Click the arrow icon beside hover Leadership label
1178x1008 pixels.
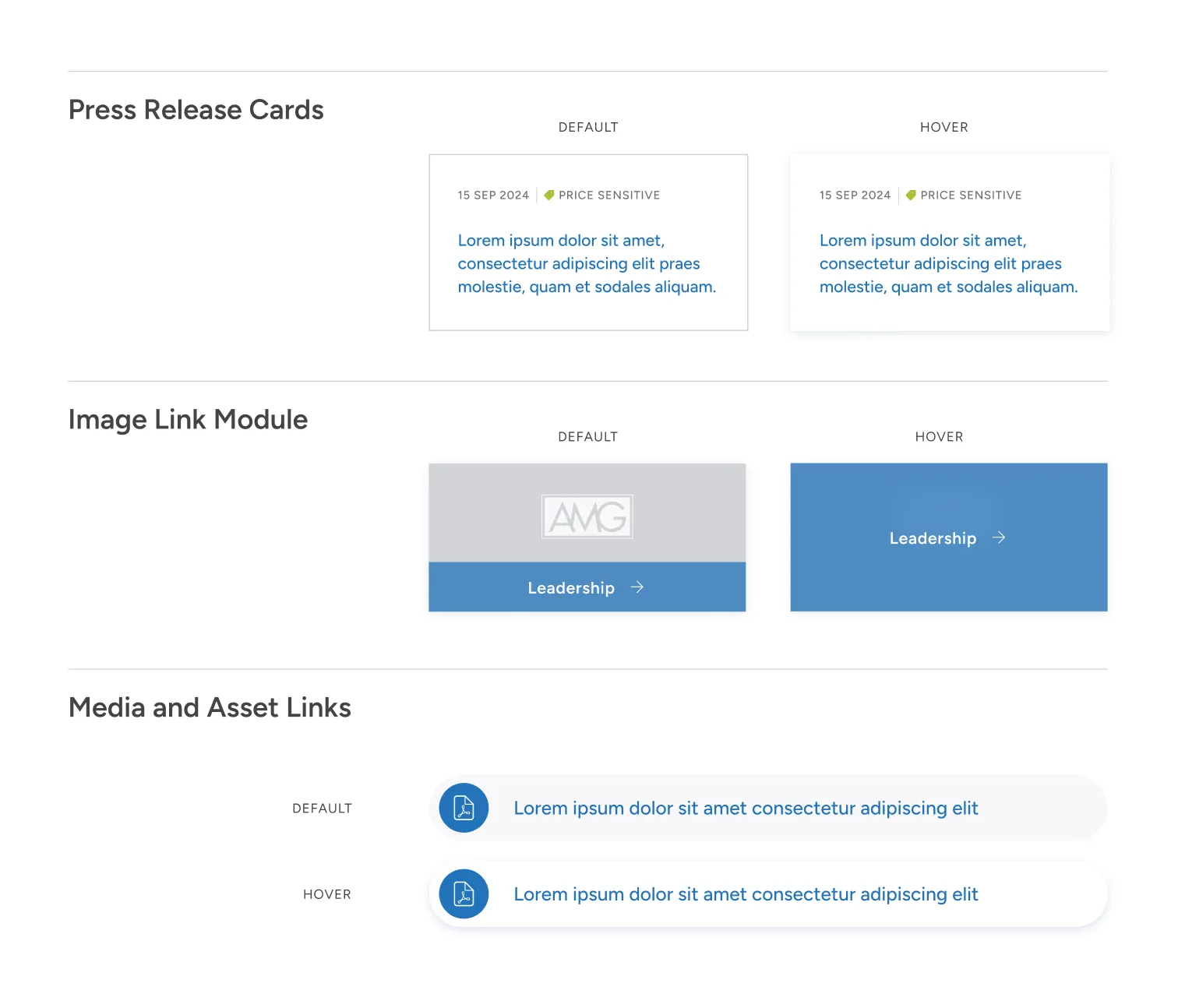(999, 537)
